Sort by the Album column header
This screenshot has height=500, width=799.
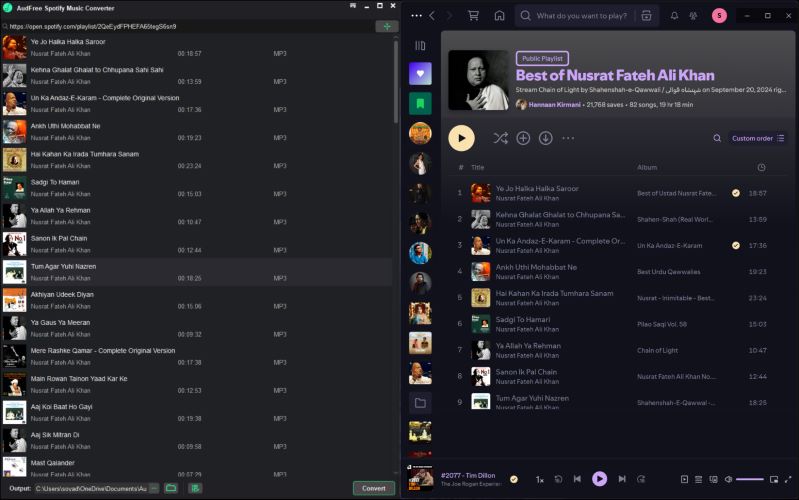[647, 167]
